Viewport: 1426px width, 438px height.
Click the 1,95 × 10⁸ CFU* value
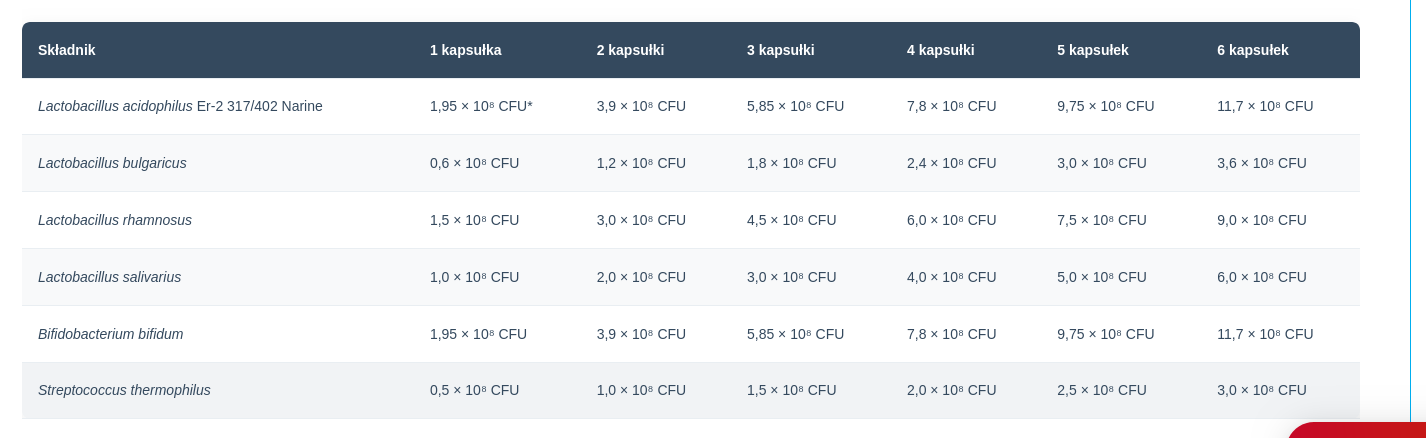(481, 106)
